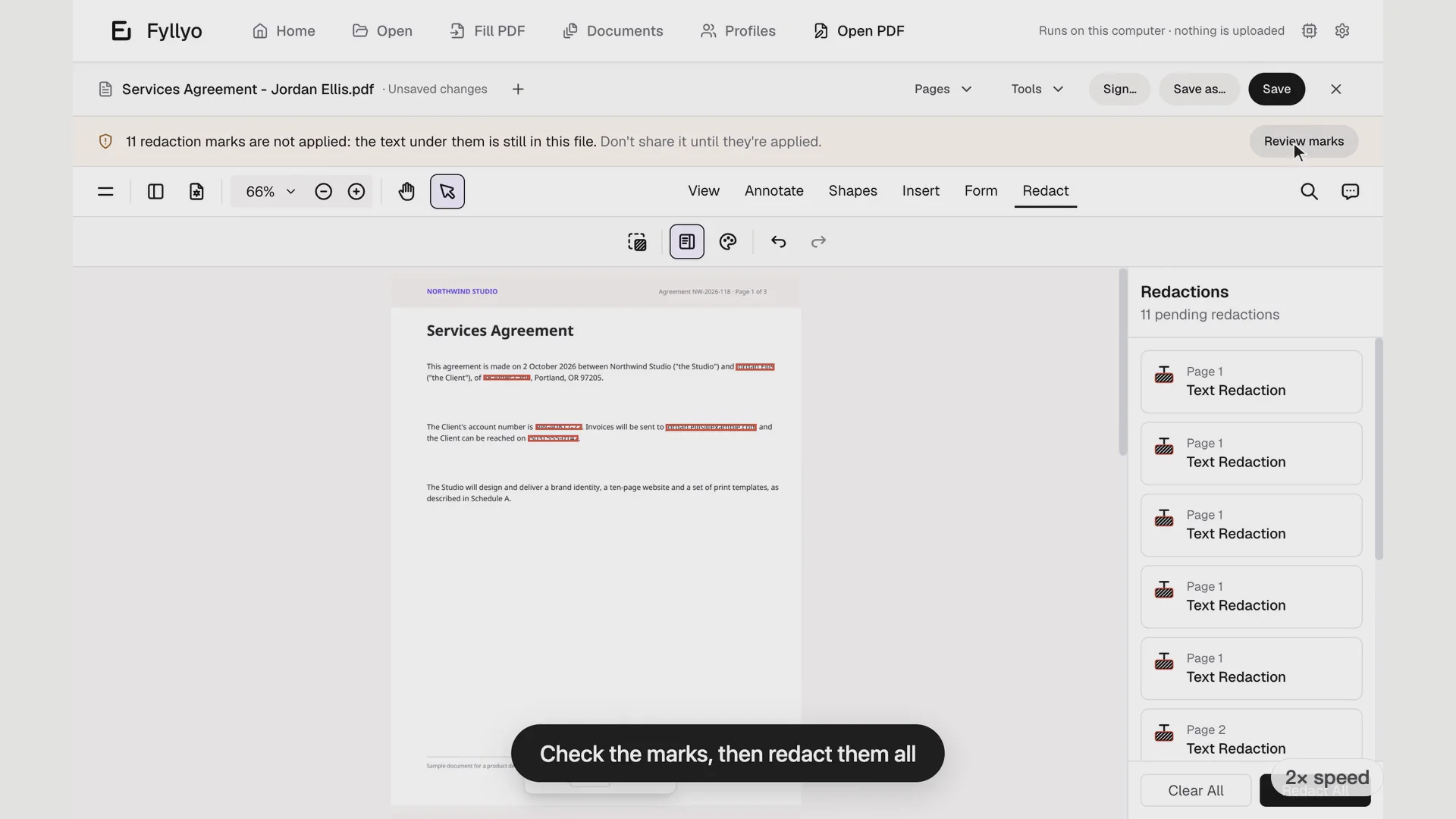Expand the Pages dropdown
This screenshot has width=1456, height=819.
(x=943, y=89)
